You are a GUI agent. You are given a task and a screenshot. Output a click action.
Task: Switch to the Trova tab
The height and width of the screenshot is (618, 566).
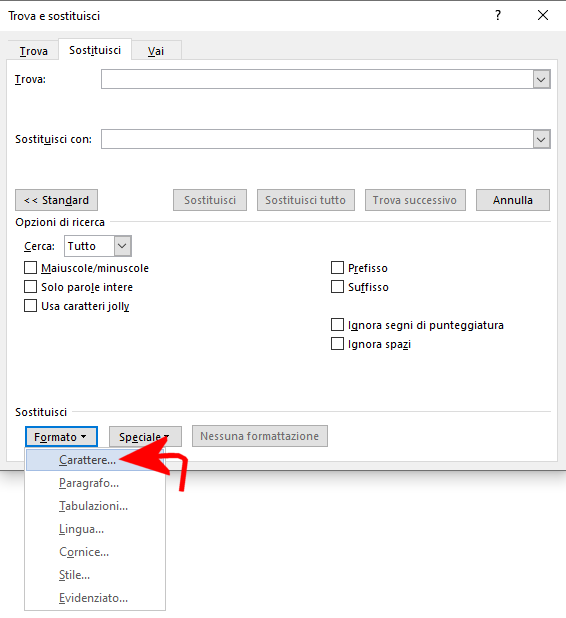click(34, 51)
